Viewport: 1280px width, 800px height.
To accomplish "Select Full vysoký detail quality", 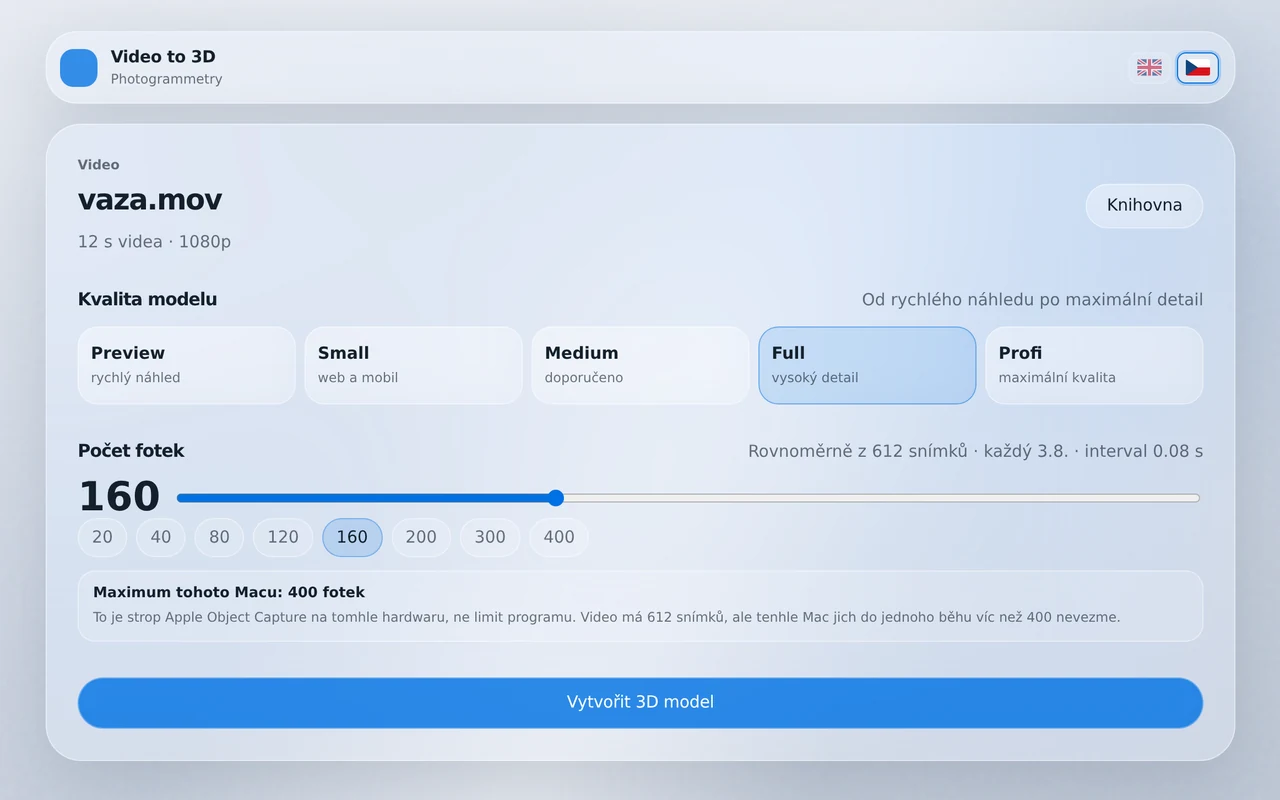I will pos(867,365).
